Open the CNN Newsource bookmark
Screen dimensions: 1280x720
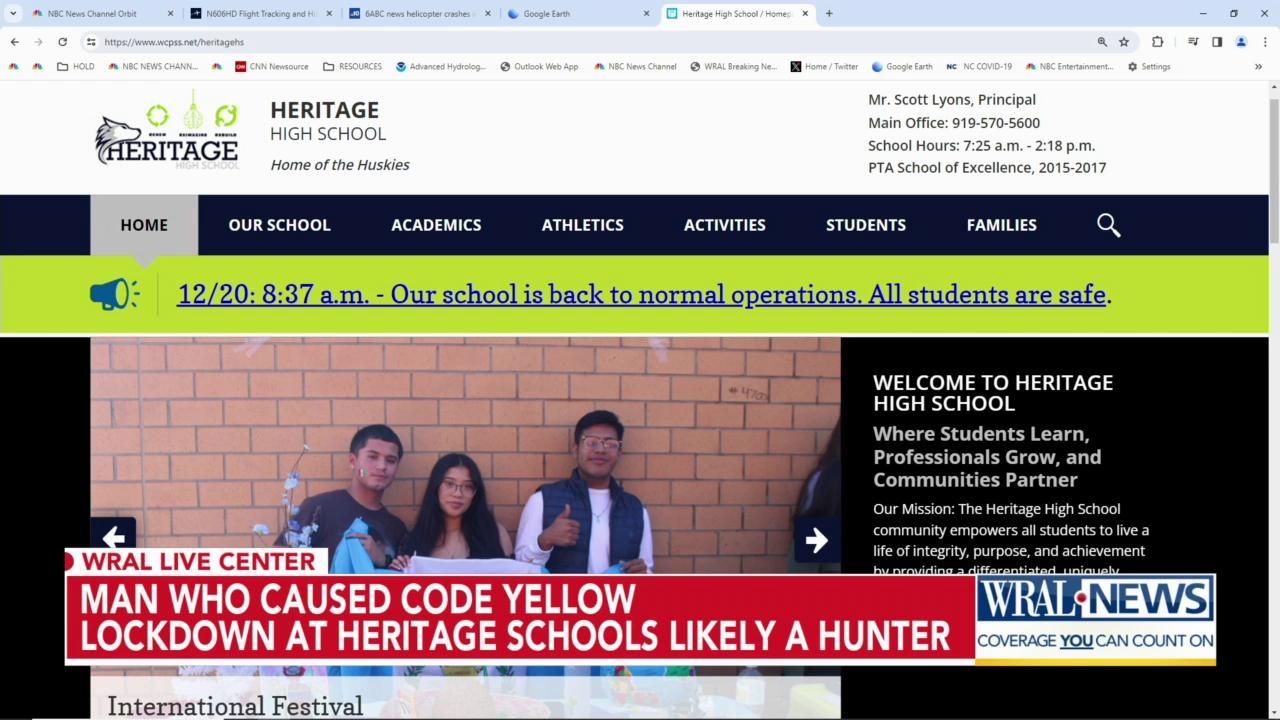tap(271, 67)
